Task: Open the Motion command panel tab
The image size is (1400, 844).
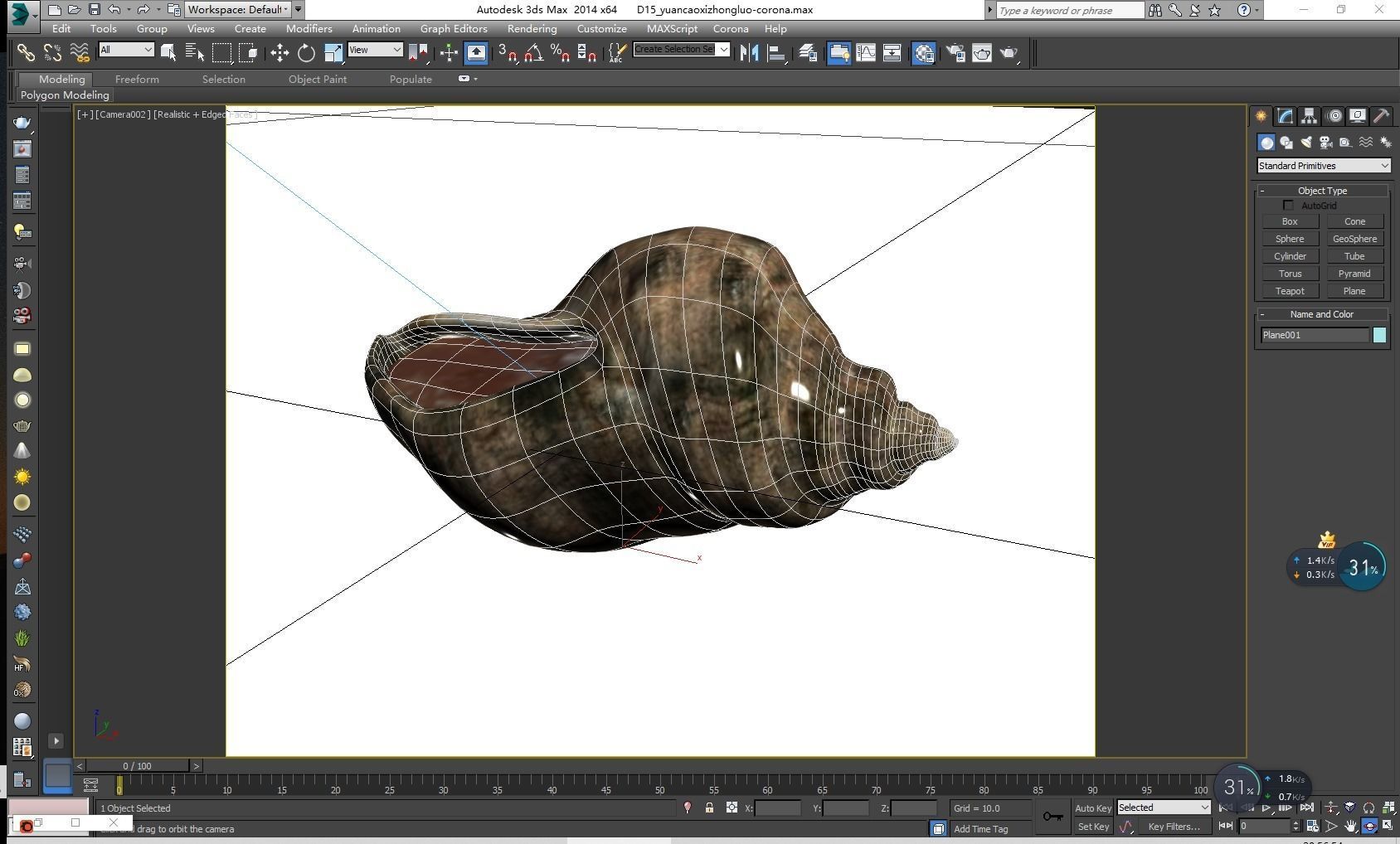Action: point(1334,116)
